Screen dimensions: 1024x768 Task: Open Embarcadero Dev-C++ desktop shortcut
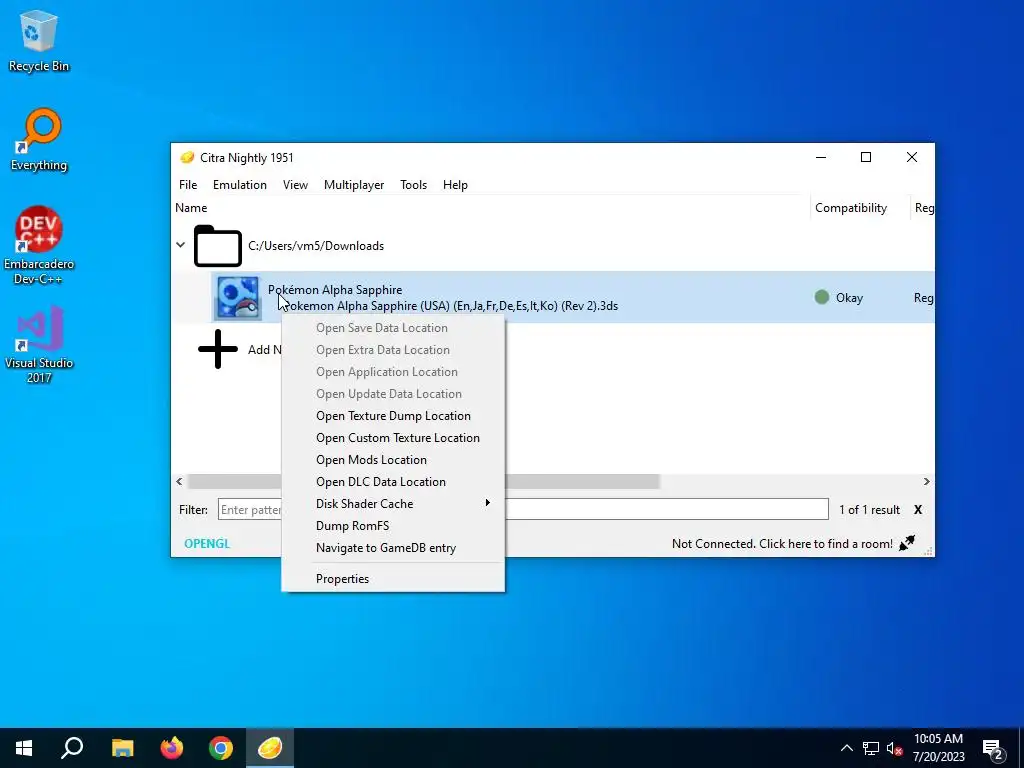[x=39, y=245]
